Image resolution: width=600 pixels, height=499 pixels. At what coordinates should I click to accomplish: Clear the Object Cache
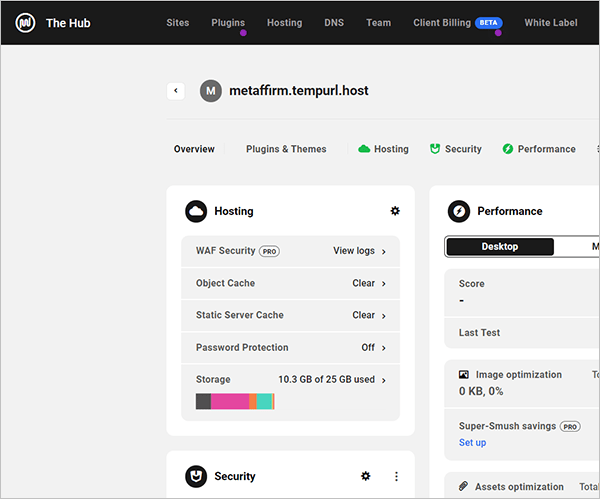click(x=363, y=283)
